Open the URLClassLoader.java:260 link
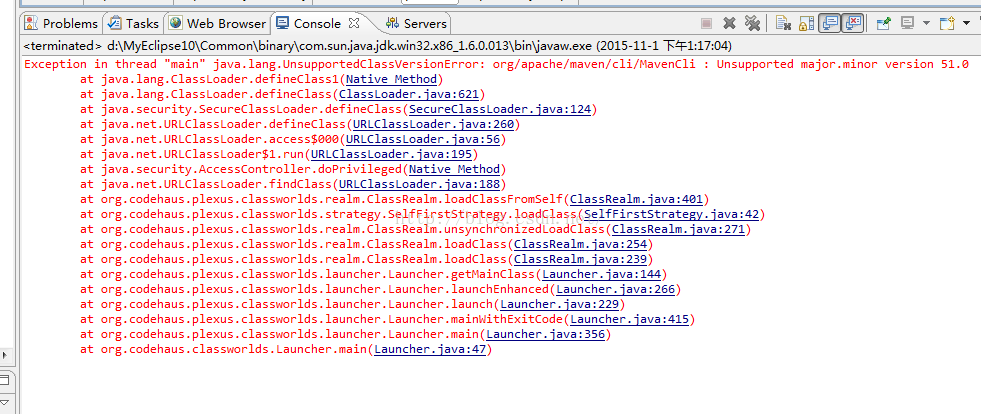 [x=433, y=124]
